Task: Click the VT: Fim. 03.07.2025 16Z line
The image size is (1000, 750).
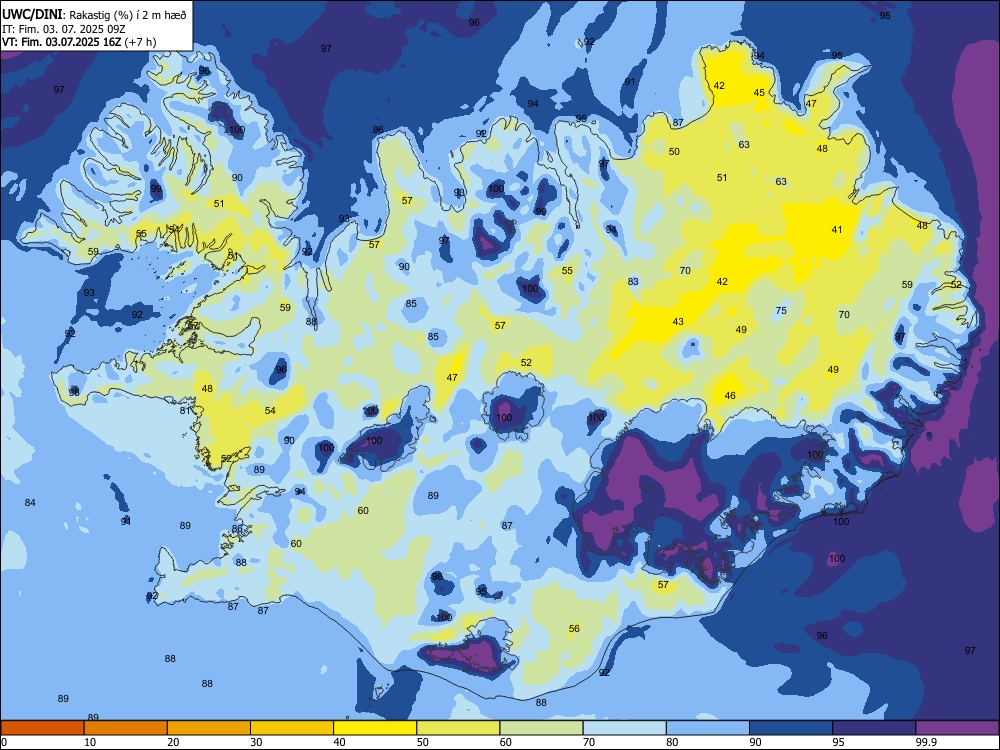Action: click(x=79, y=42)
